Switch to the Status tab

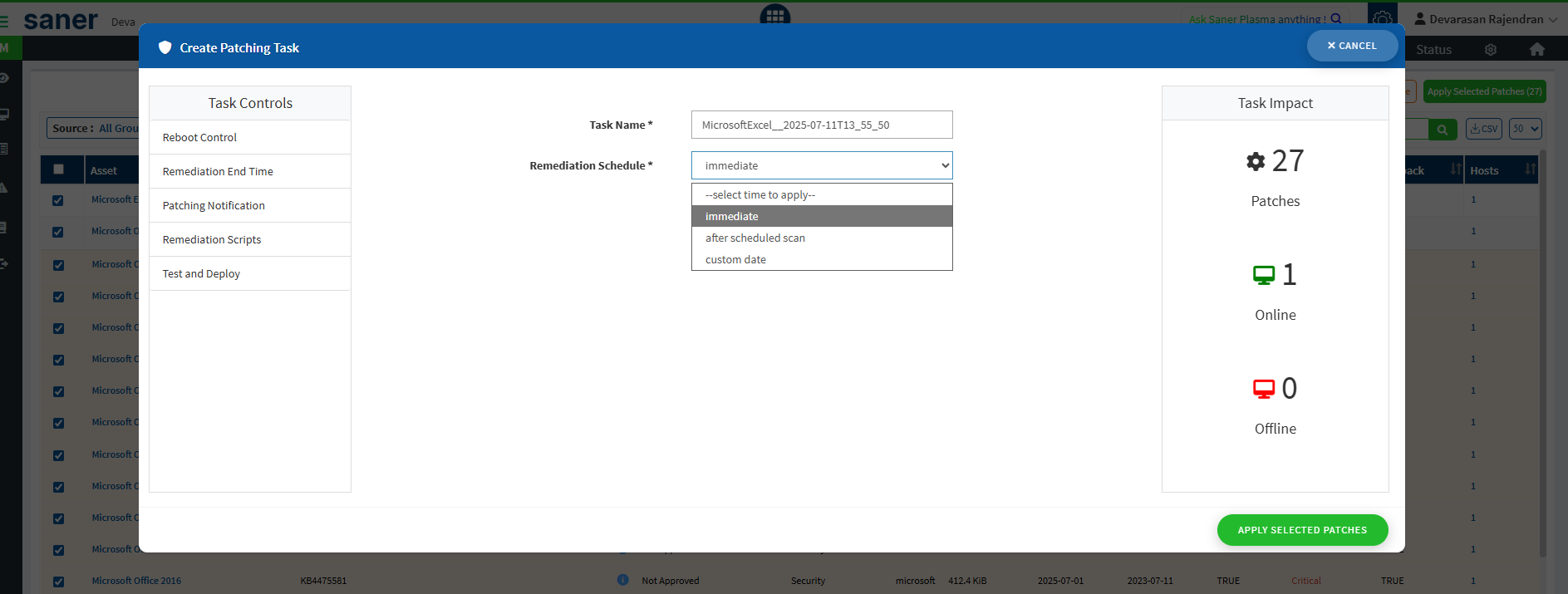[x=1433, y=50]
